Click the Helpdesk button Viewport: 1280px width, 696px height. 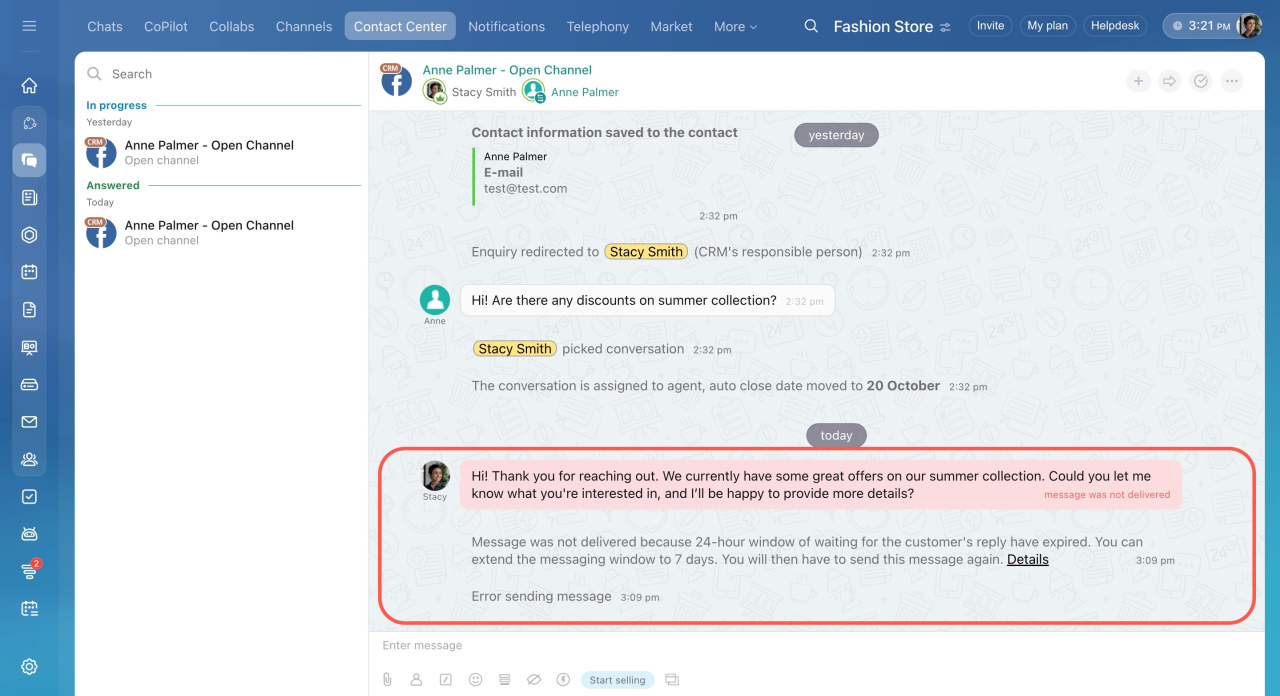(1115, 26)
